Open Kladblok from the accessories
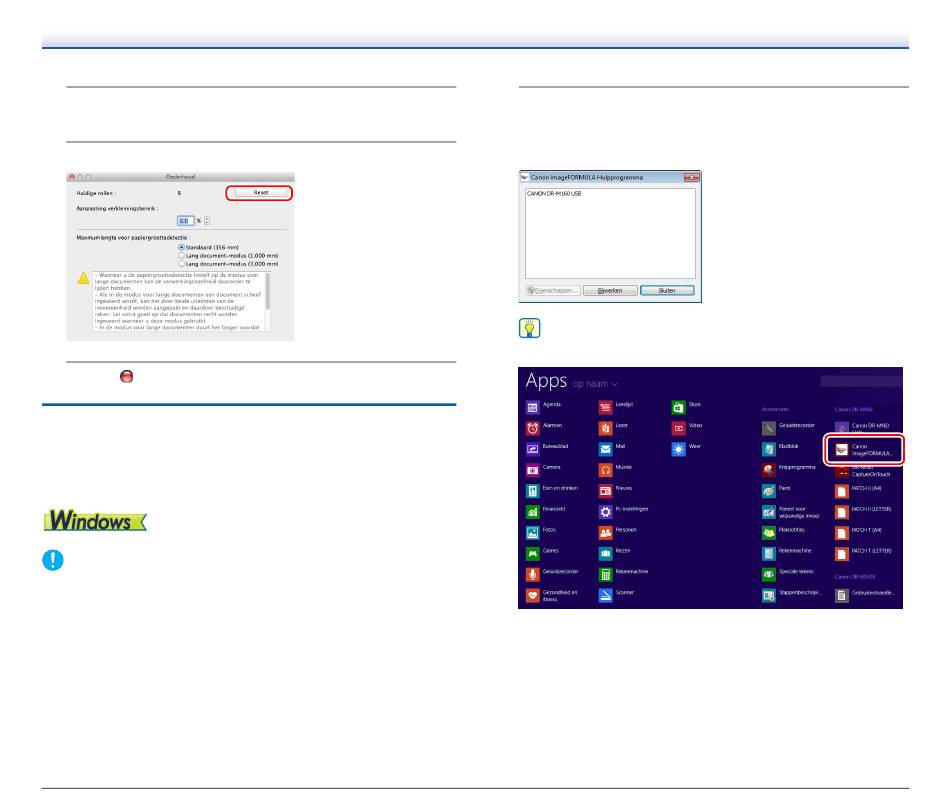Viewport: 950px width, 806px height. 780,448
